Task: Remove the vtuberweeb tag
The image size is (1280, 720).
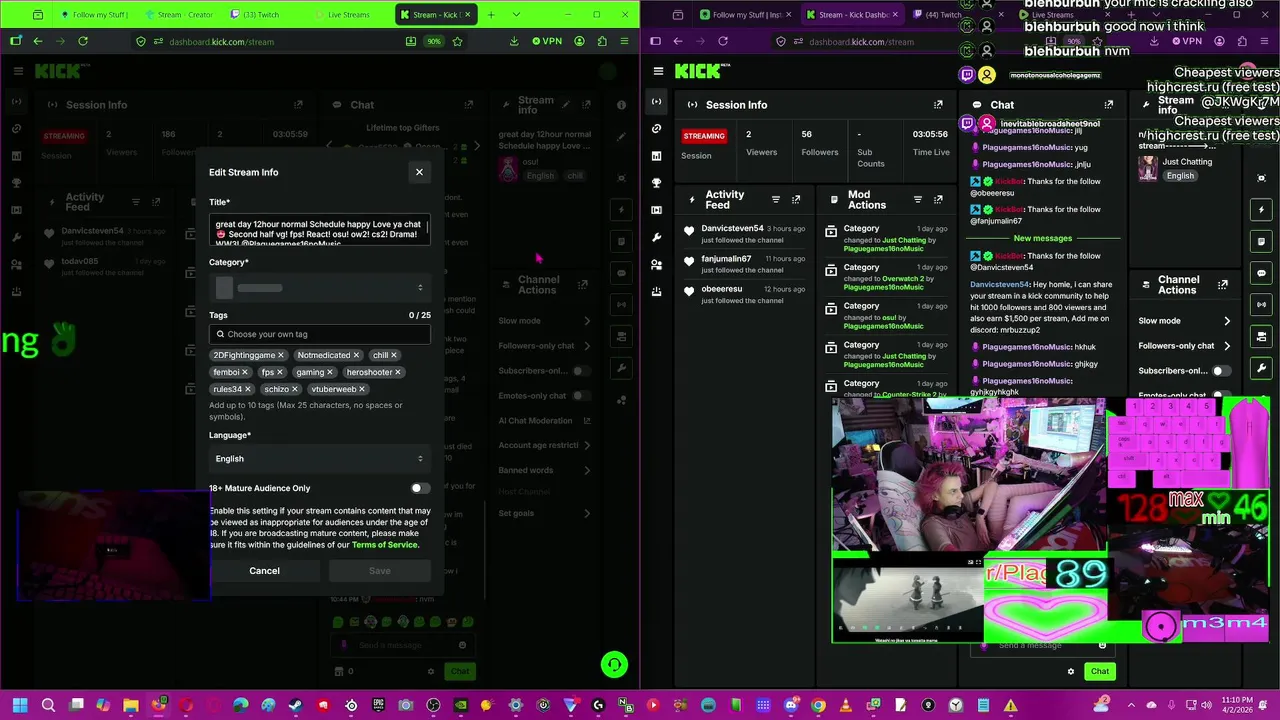Action: coord(362,389)
